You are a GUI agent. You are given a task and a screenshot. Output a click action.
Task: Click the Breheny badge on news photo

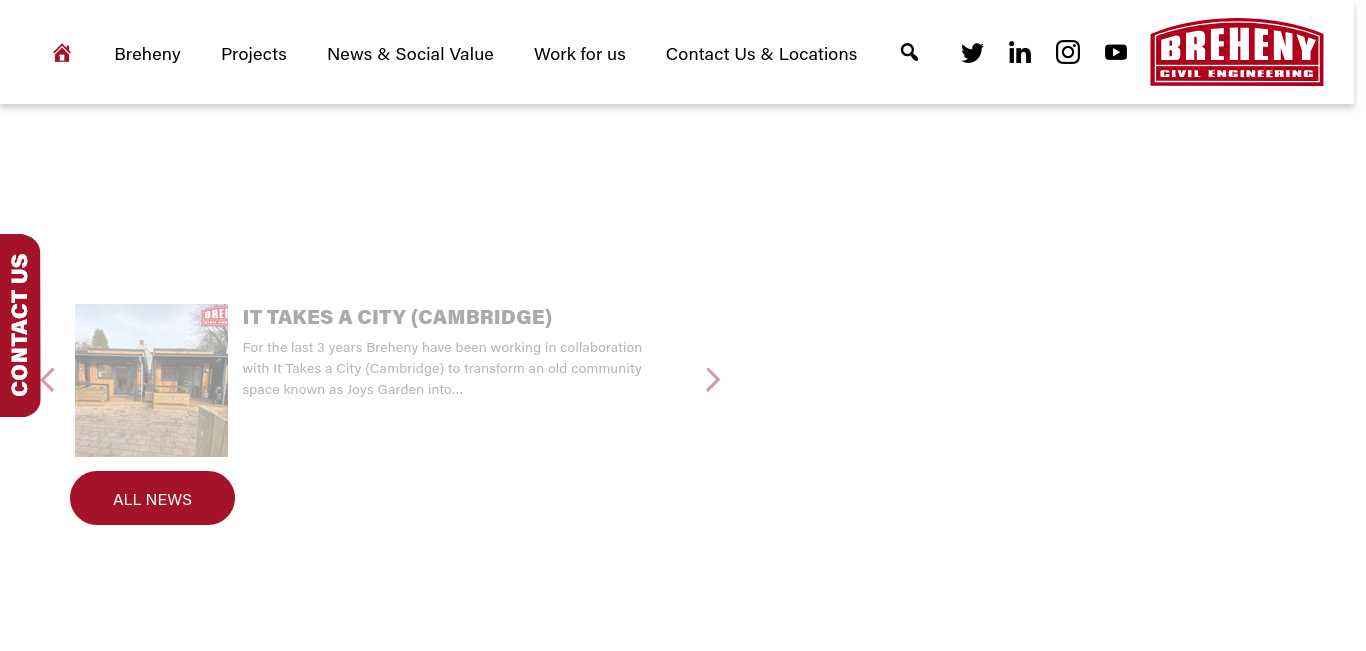[215, 315]
